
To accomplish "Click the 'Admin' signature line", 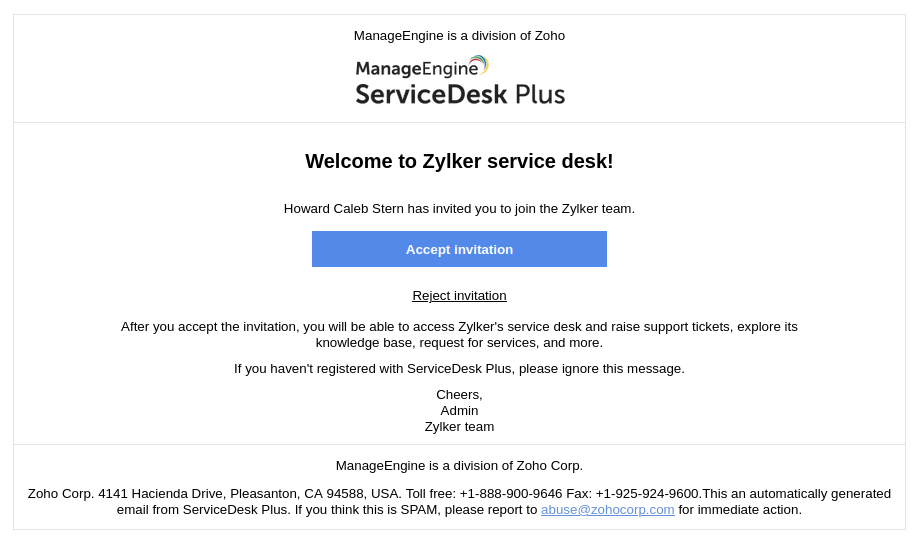I will click(x=459, y=410).
